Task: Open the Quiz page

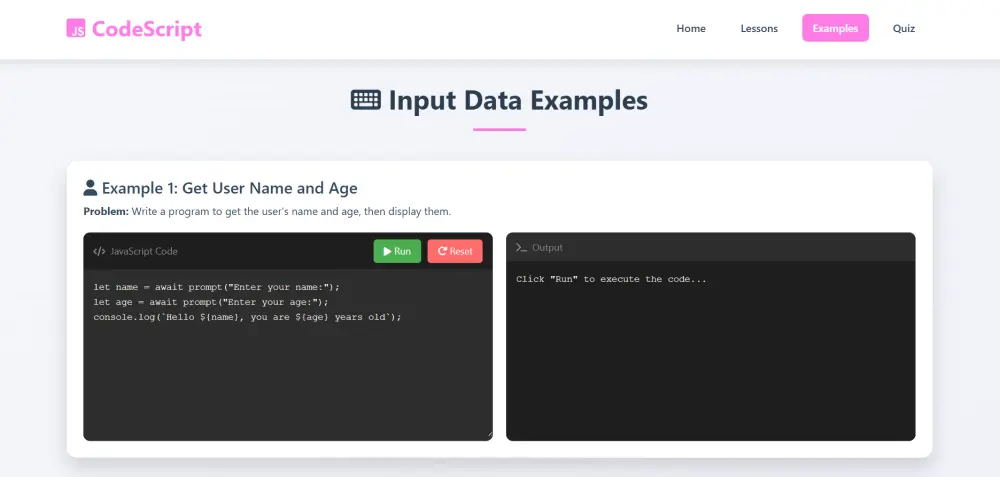Action: pos(904,28)
